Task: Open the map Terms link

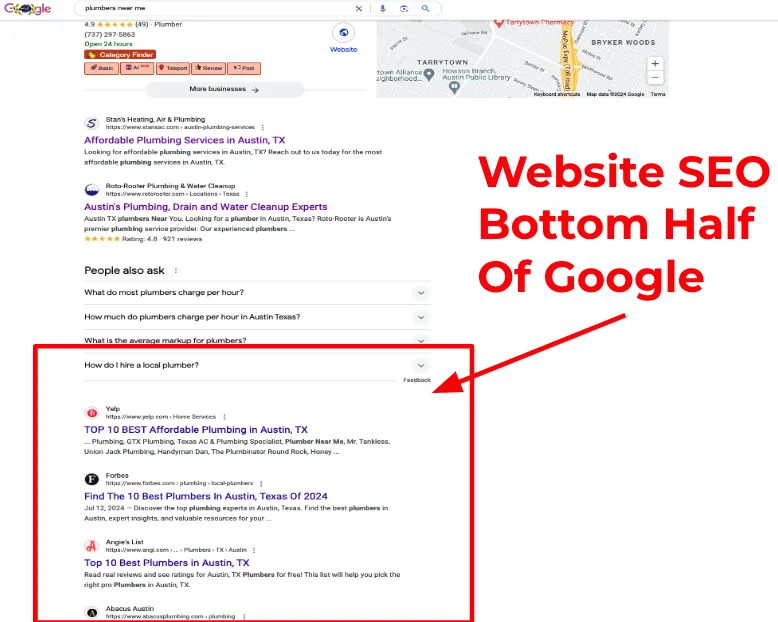Action: pos(658,94)
